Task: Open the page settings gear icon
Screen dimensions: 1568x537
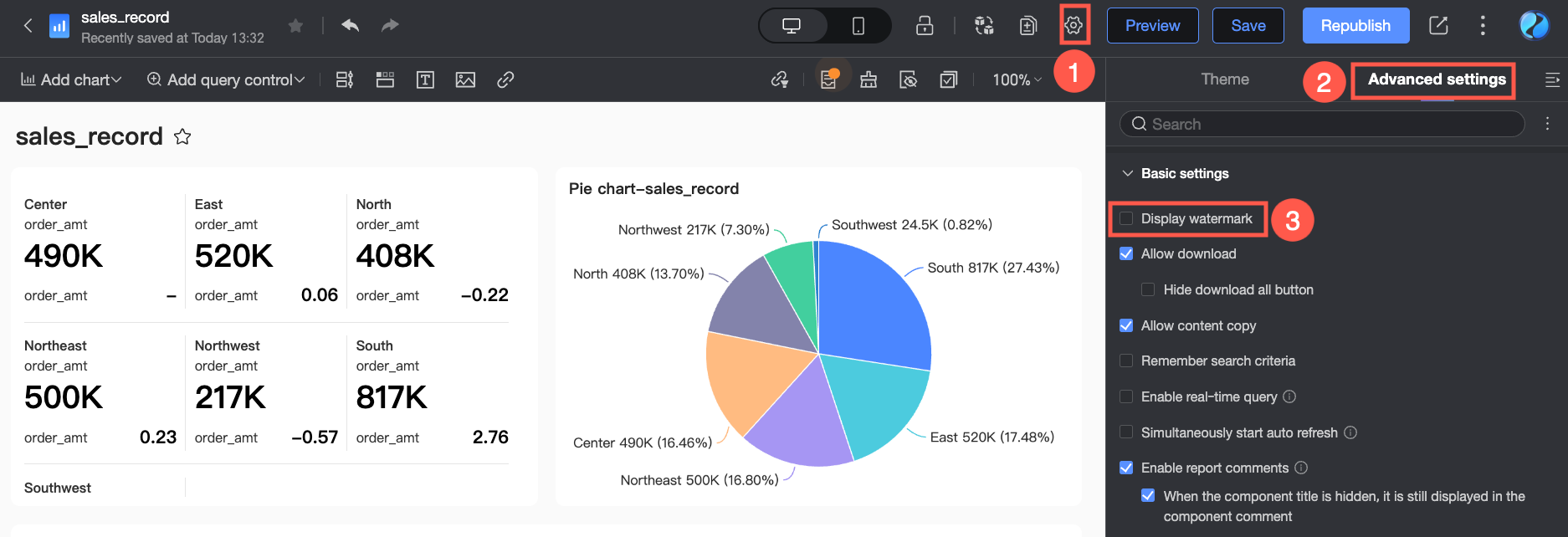Action: click(1074, 26)
